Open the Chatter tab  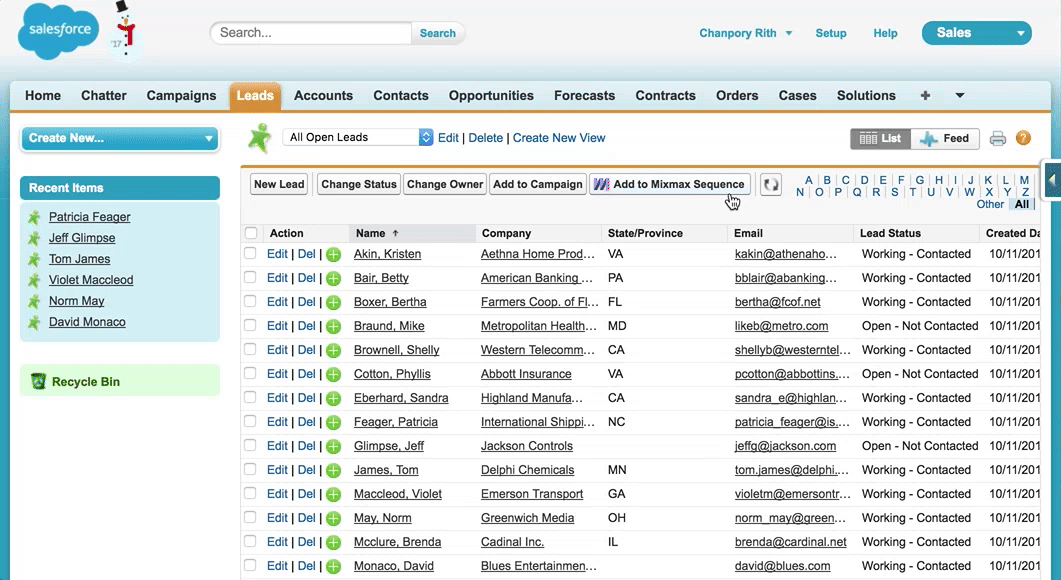(x=104, y=95)
